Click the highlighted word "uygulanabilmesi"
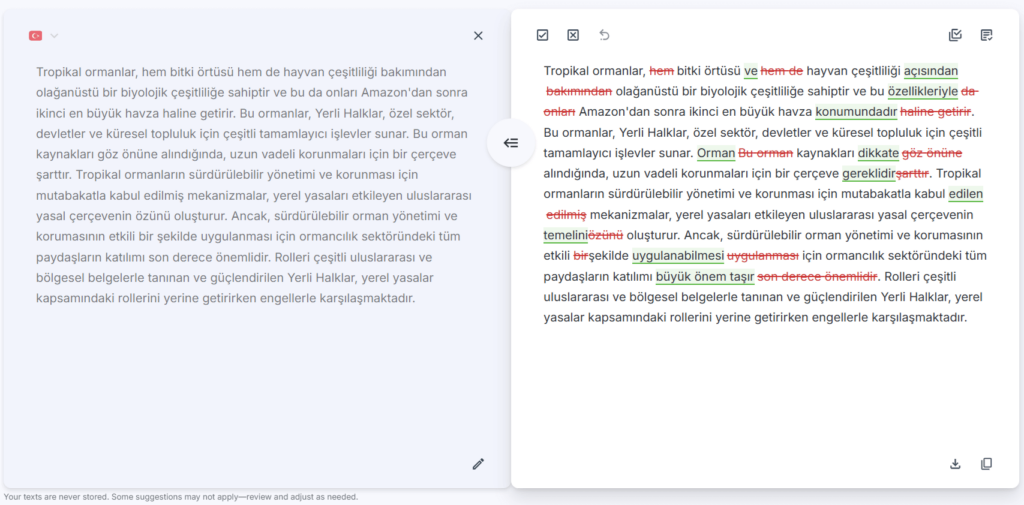 tap(677, 256)
